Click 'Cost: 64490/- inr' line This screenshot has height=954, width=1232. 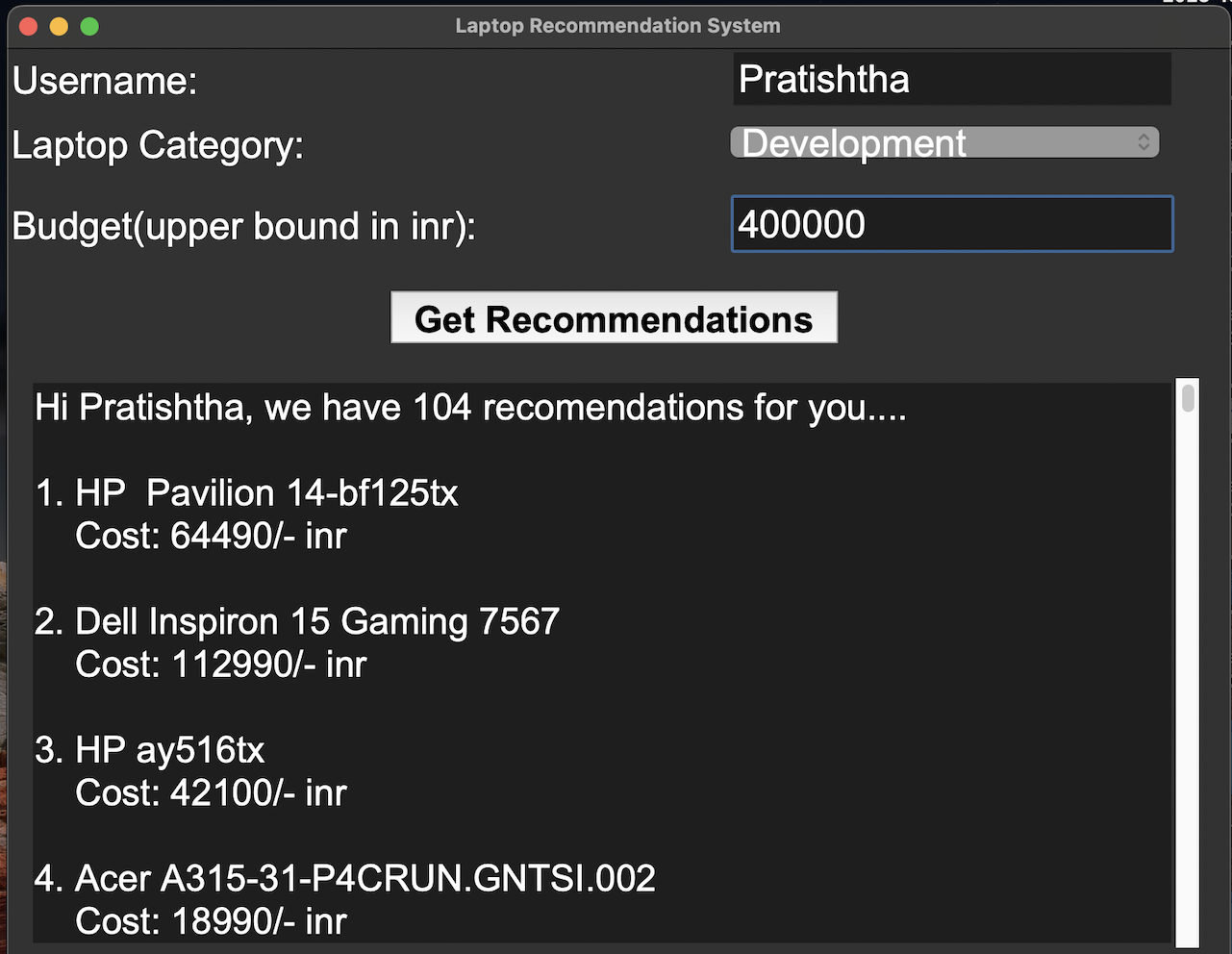[211, 536]
